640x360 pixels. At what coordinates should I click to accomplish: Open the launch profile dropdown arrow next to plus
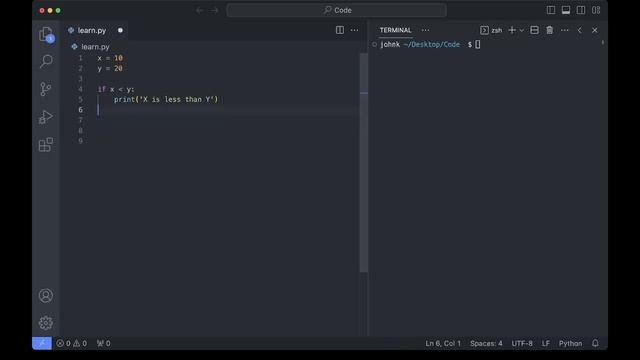(x=522, y=30)
